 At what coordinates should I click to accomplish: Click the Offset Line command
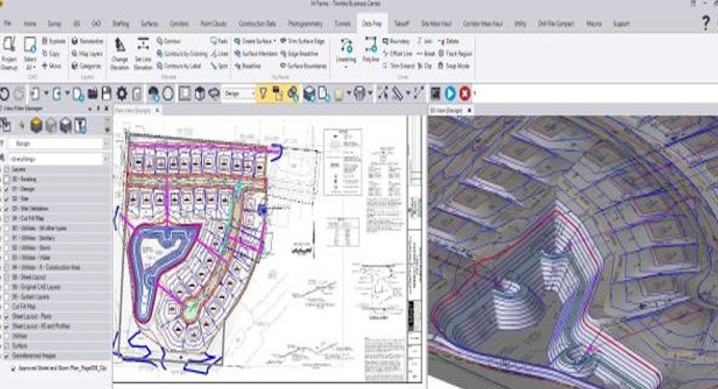pos(397,54)
